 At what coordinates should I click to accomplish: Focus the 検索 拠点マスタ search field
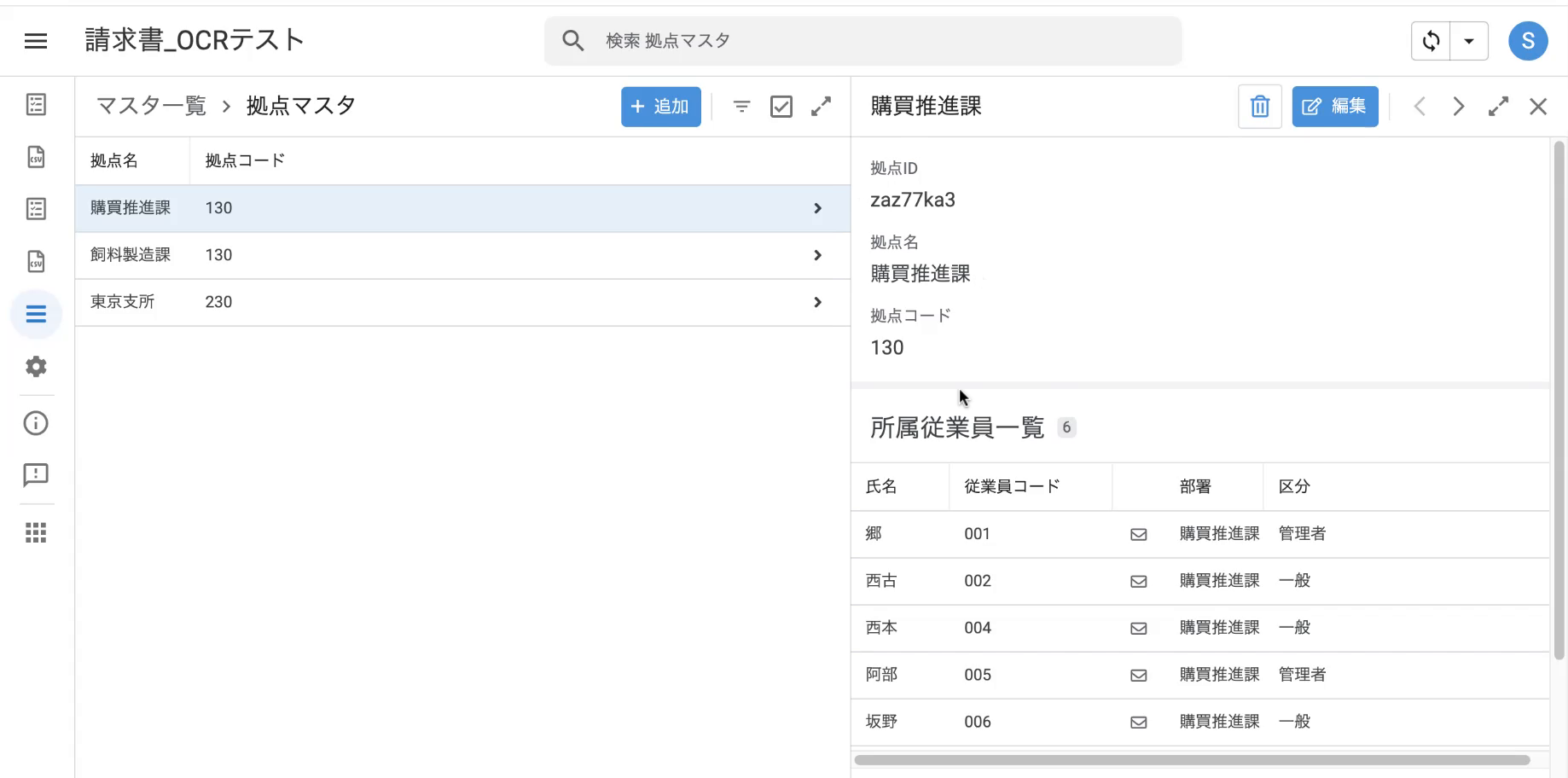863,40
